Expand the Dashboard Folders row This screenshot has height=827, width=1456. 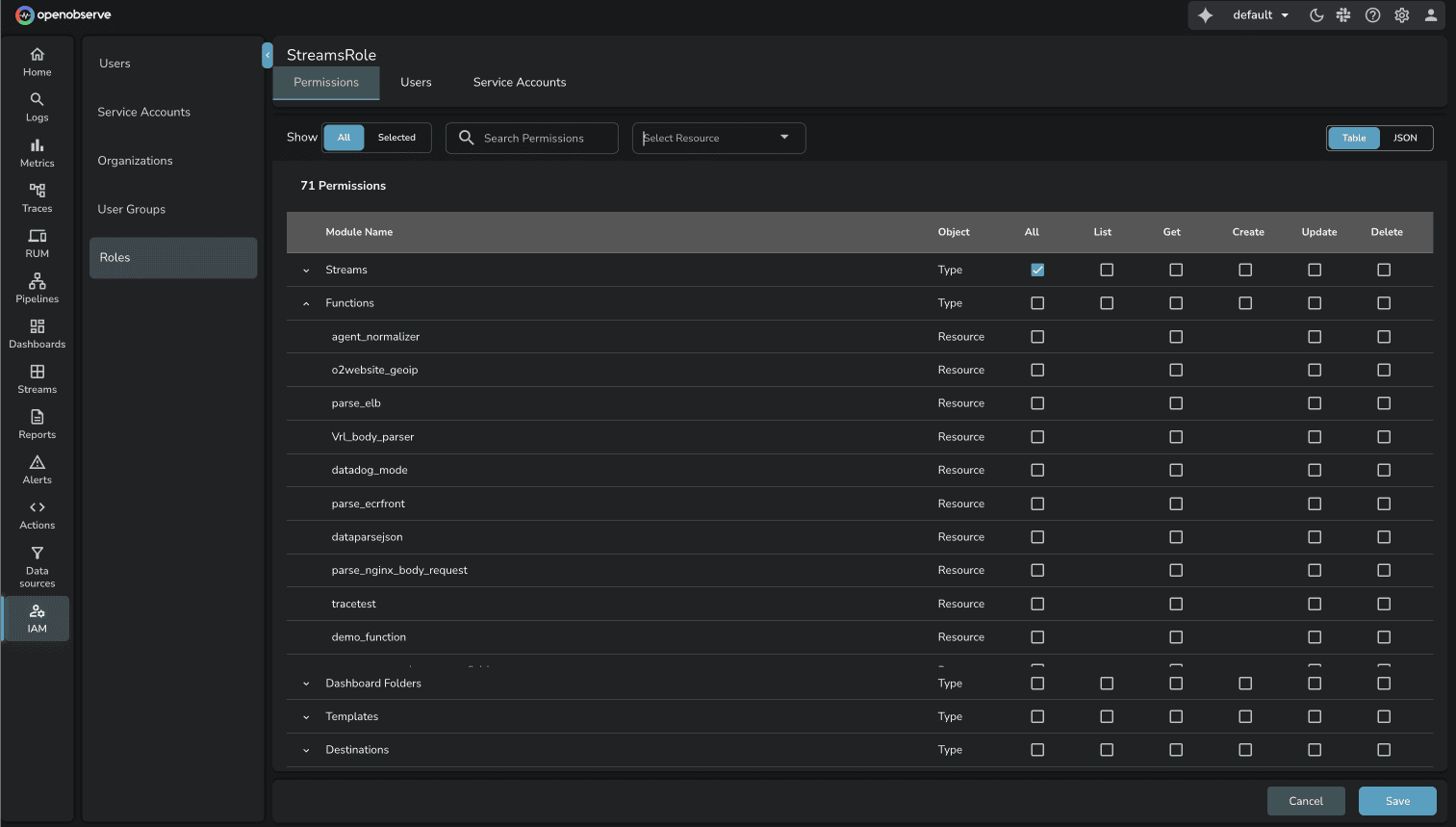[305, 683]
